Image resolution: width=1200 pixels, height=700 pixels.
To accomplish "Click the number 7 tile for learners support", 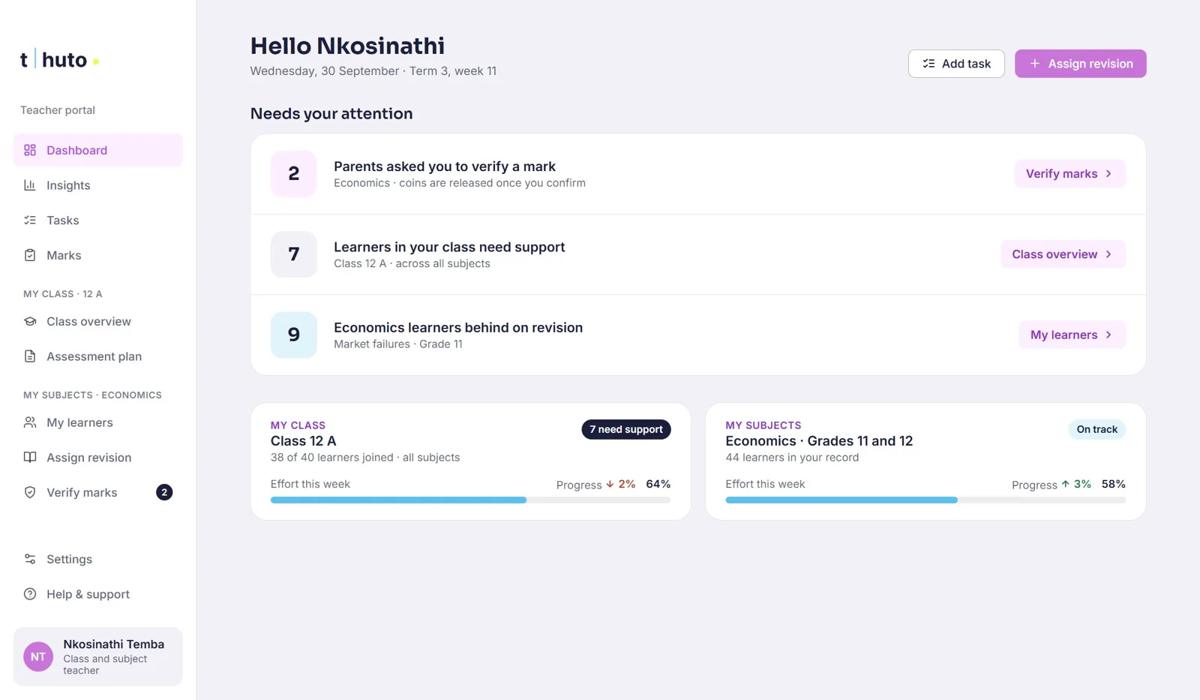I will (294, 254).
